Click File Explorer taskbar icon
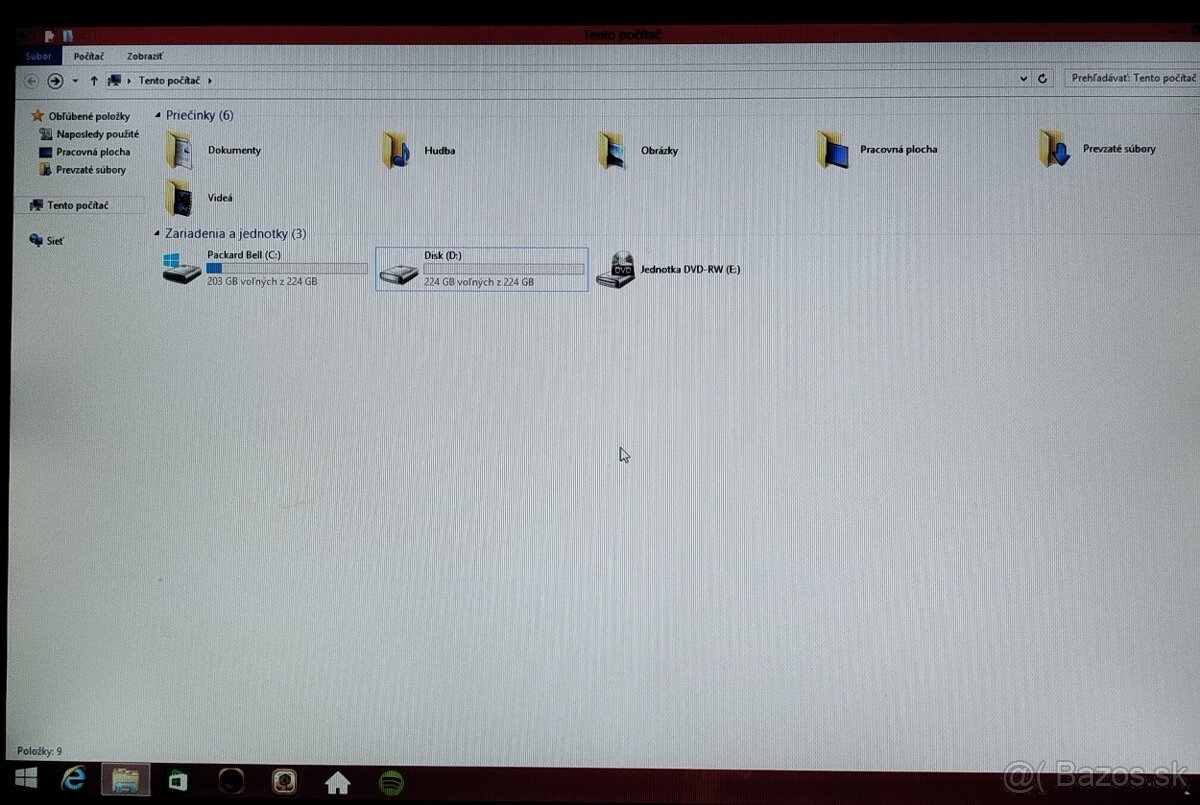 125,780
